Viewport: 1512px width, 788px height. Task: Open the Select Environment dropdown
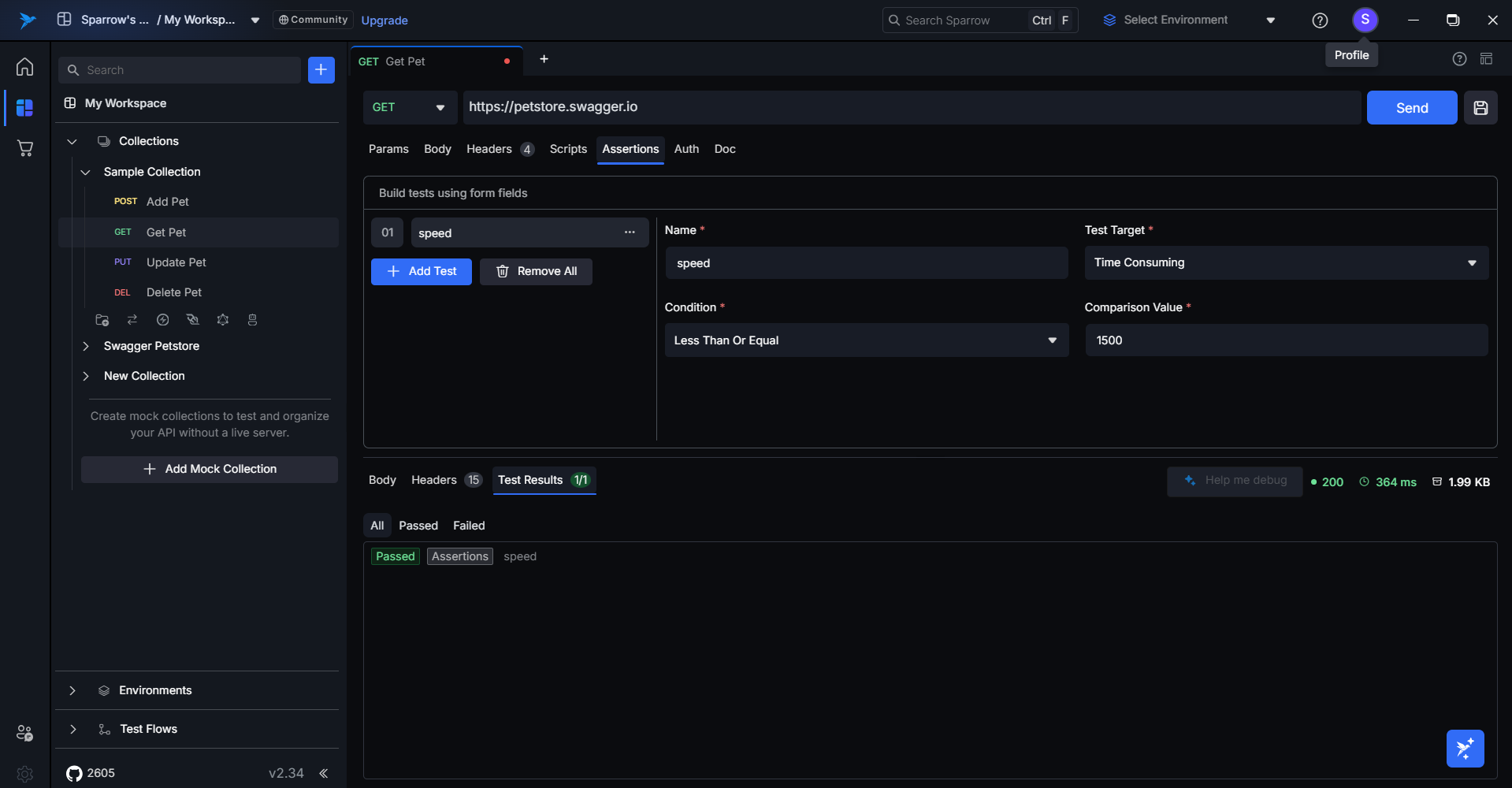pyautogui.click(x=1188, y=20)
